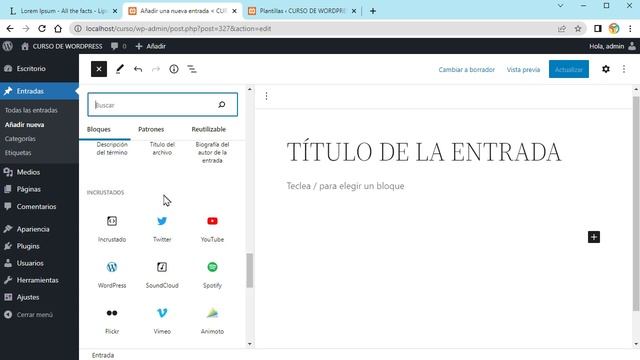Insert the Spotify embed block
This screenshot has height=360, width=640.
pyautogui.click(x=212, y=275)
